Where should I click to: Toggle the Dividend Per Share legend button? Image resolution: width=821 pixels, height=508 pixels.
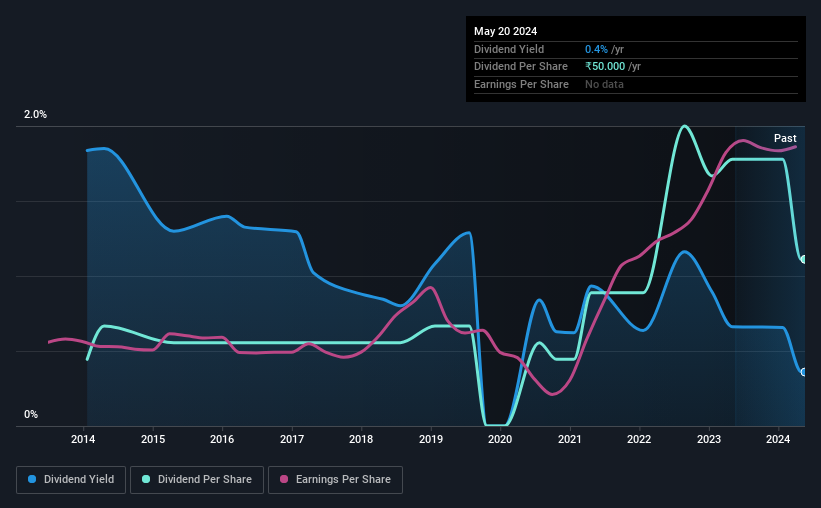(x=197, y=480)
